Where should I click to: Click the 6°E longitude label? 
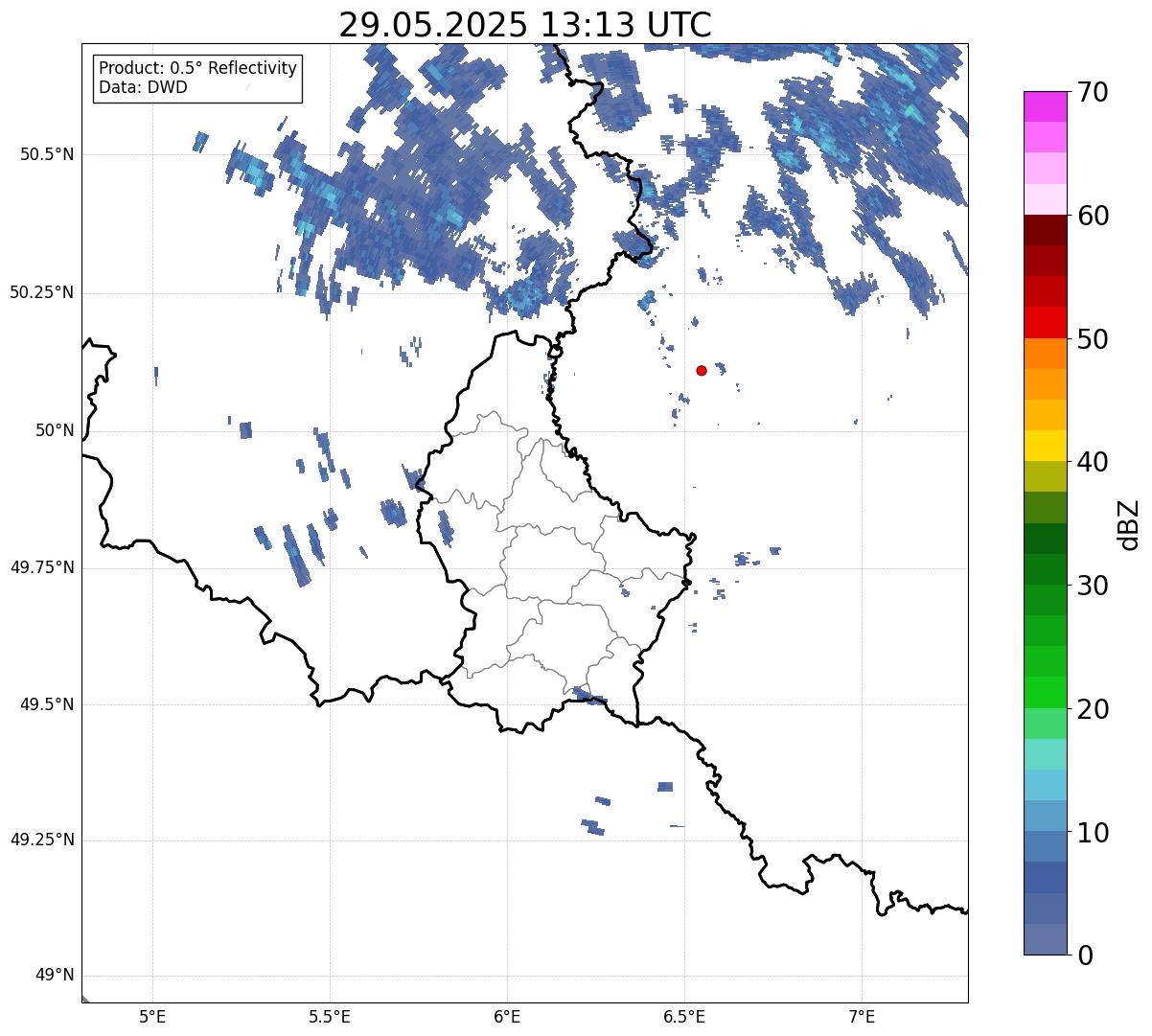[507, 1017]
